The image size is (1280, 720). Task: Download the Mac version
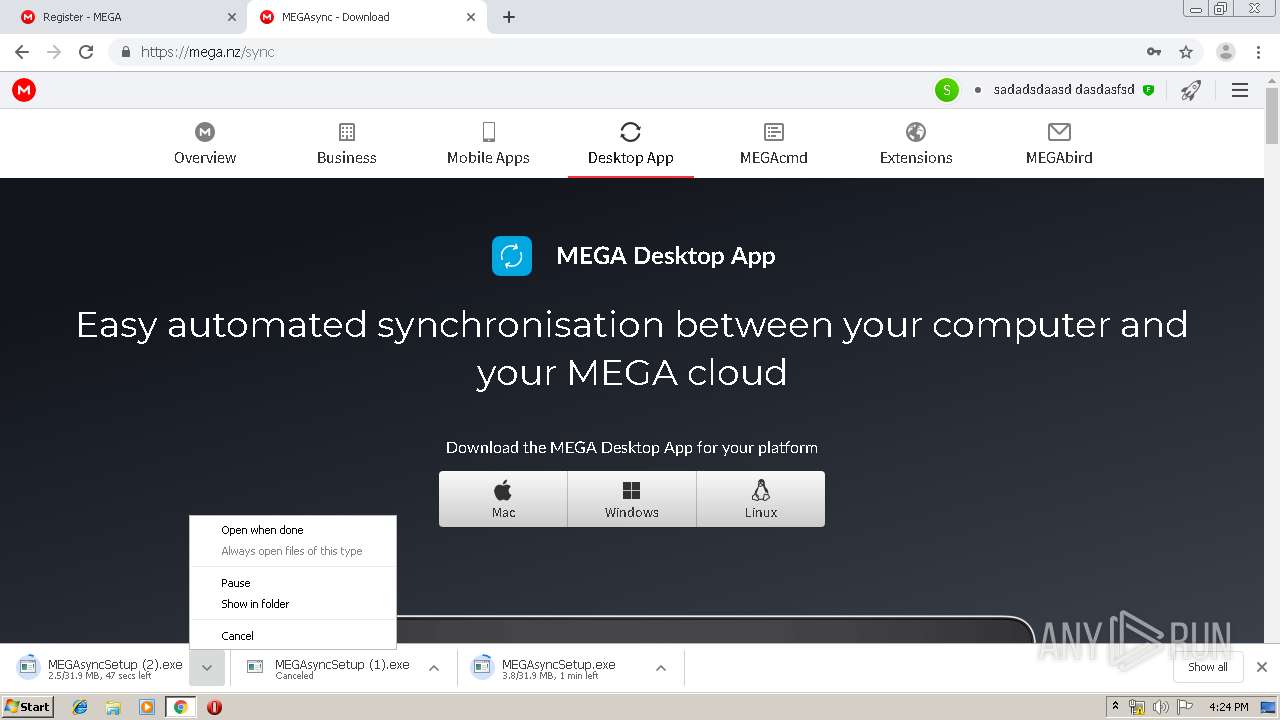(x=503, y=499)
